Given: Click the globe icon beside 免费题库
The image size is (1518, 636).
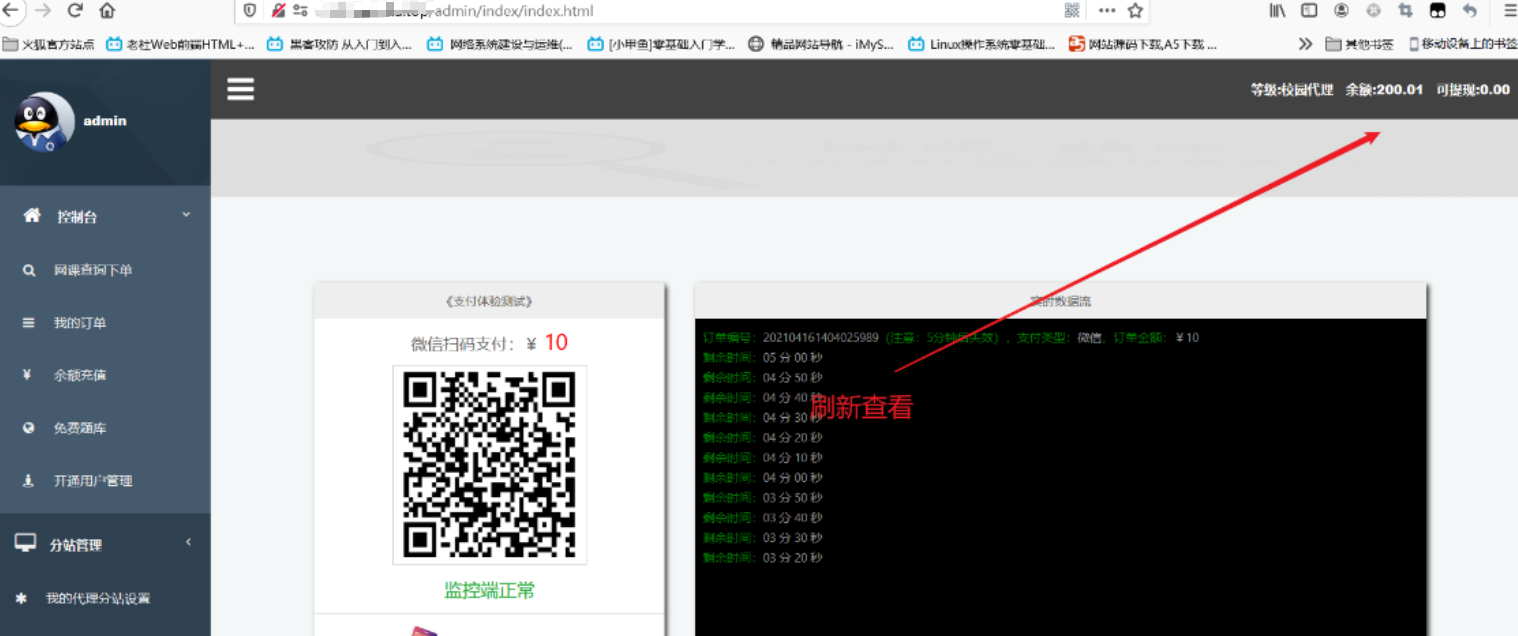Looking at the screenshot, I should point(29,428).
